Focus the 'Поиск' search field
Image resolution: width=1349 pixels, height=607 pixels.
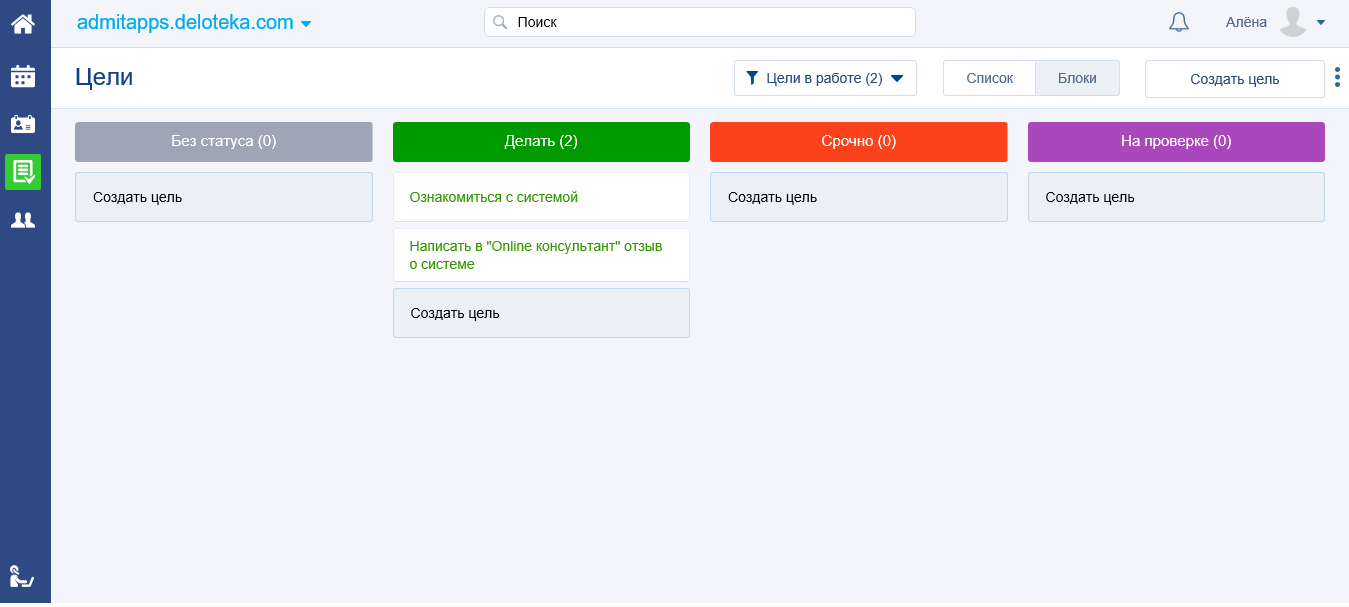pos(700,22)
